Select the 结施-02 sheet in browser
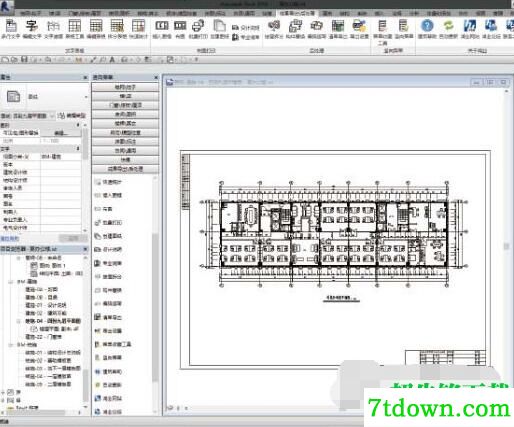 (x=49, y=360)
